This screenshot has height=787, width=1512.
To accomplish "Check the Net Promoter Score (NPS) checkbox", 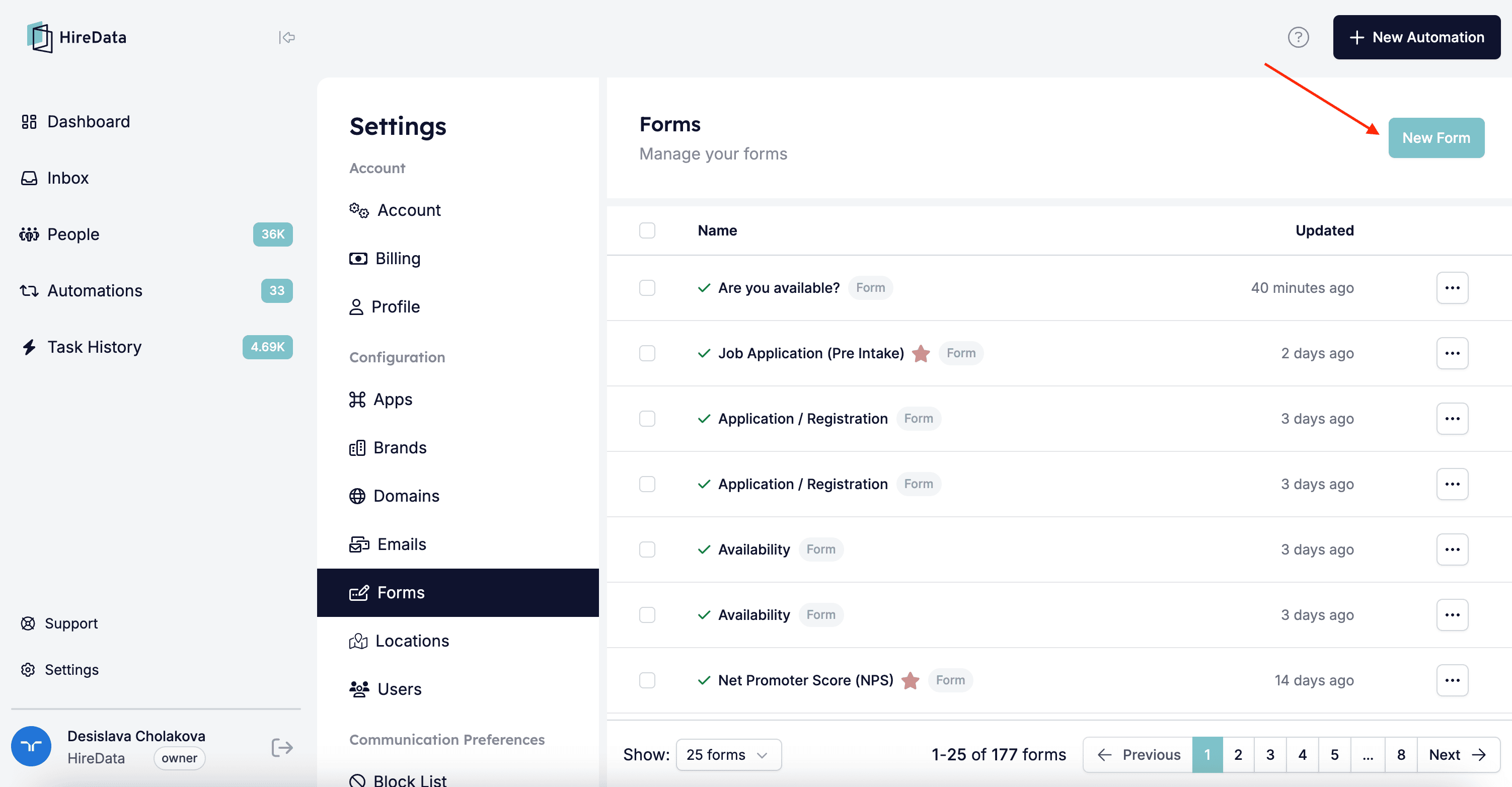I will click(647, 681).
